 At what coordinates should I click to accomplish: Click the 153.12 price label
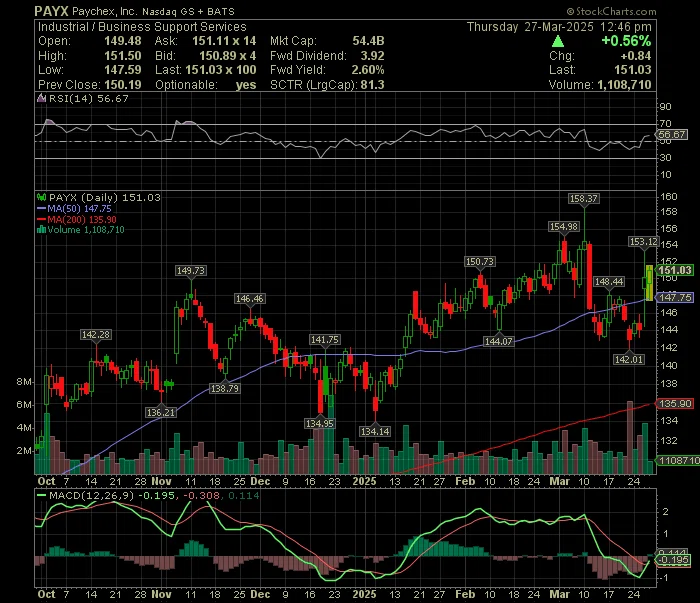pyautogui.click(x=643, y=242)
